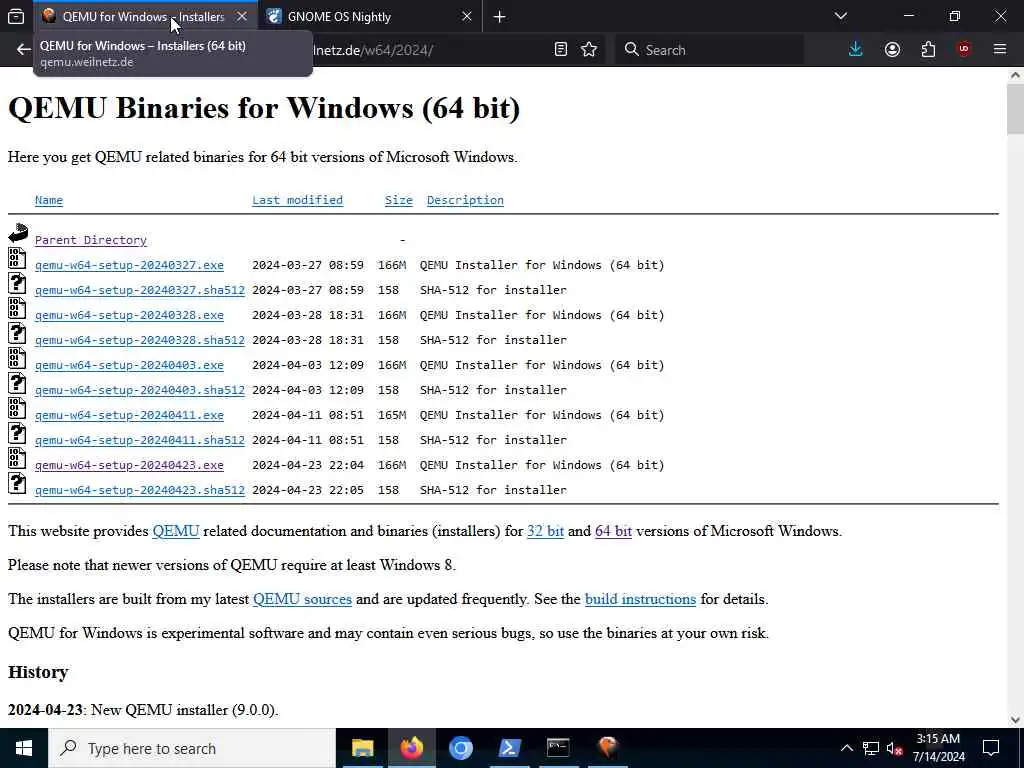Click unknown-file icon beside 20240423.sha512
Viewport: 1024px width, 768px height.
coord(17,483)
